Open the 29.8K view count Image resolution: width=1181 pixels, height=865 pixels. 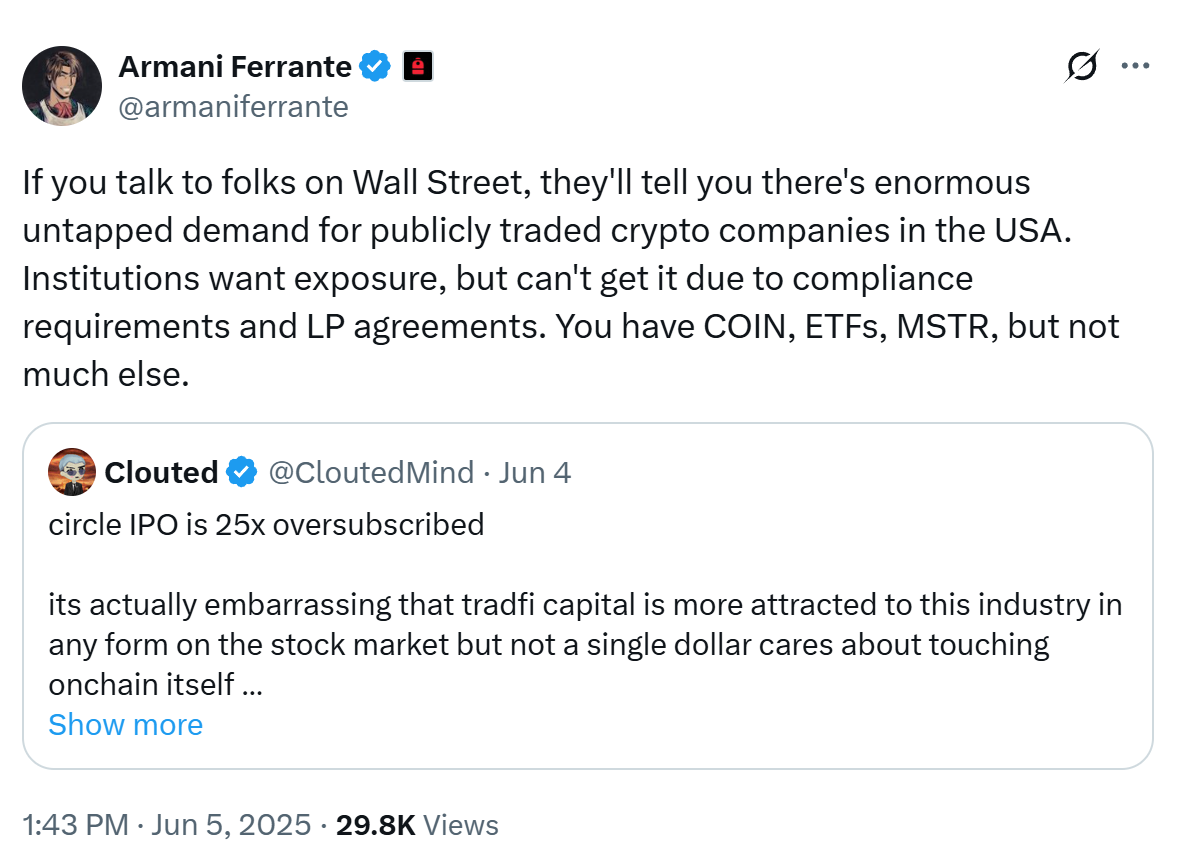click(x=376, y=825)
